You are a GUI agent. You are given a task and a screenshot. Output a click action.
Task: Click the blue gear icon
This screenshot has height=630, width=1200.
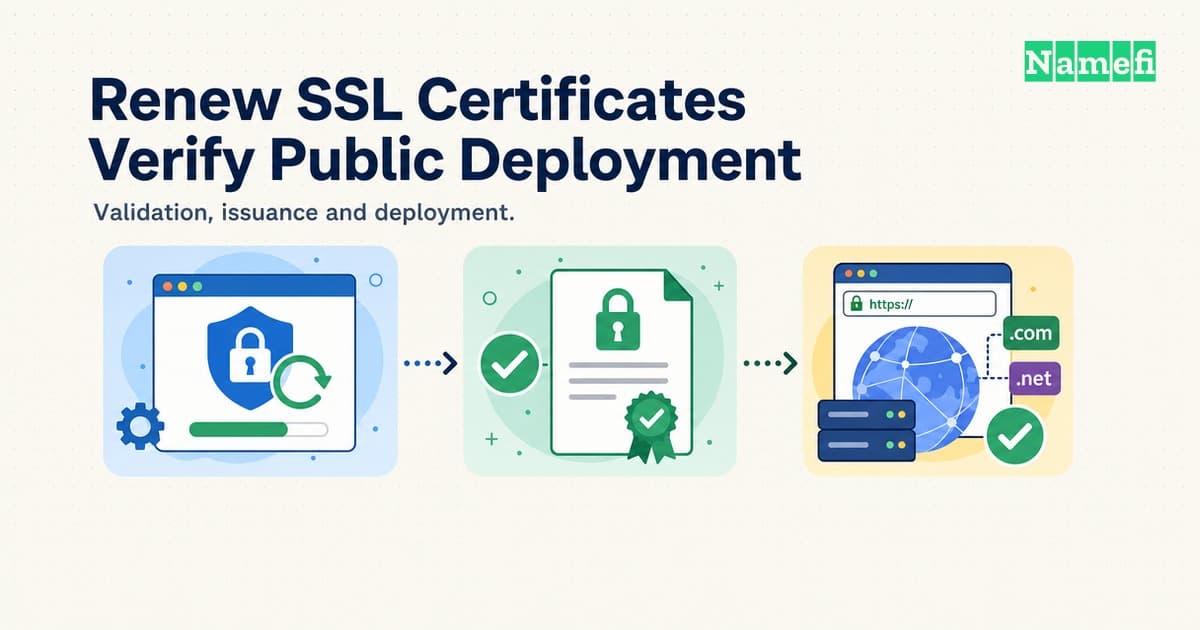[x=140, y=428]
